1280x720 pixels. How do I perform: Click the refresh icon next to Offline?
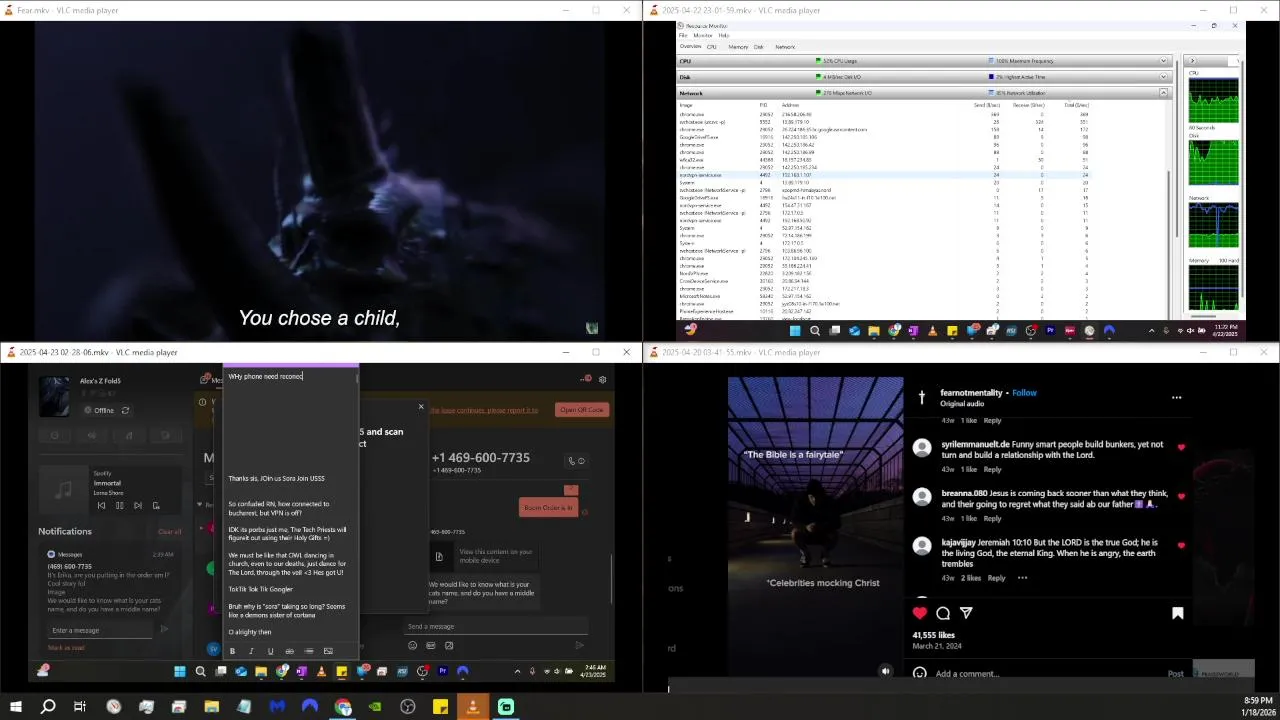click(x=125, y=410)
